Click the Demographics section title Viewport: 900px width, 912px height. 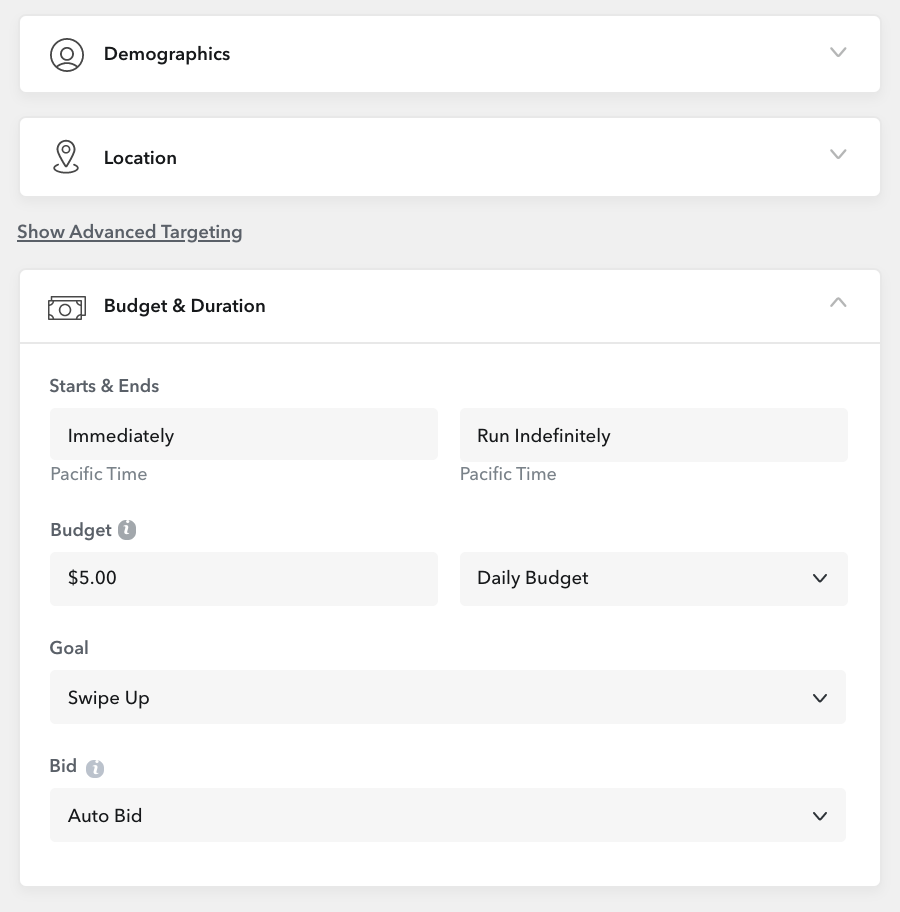tap(167, 54)
